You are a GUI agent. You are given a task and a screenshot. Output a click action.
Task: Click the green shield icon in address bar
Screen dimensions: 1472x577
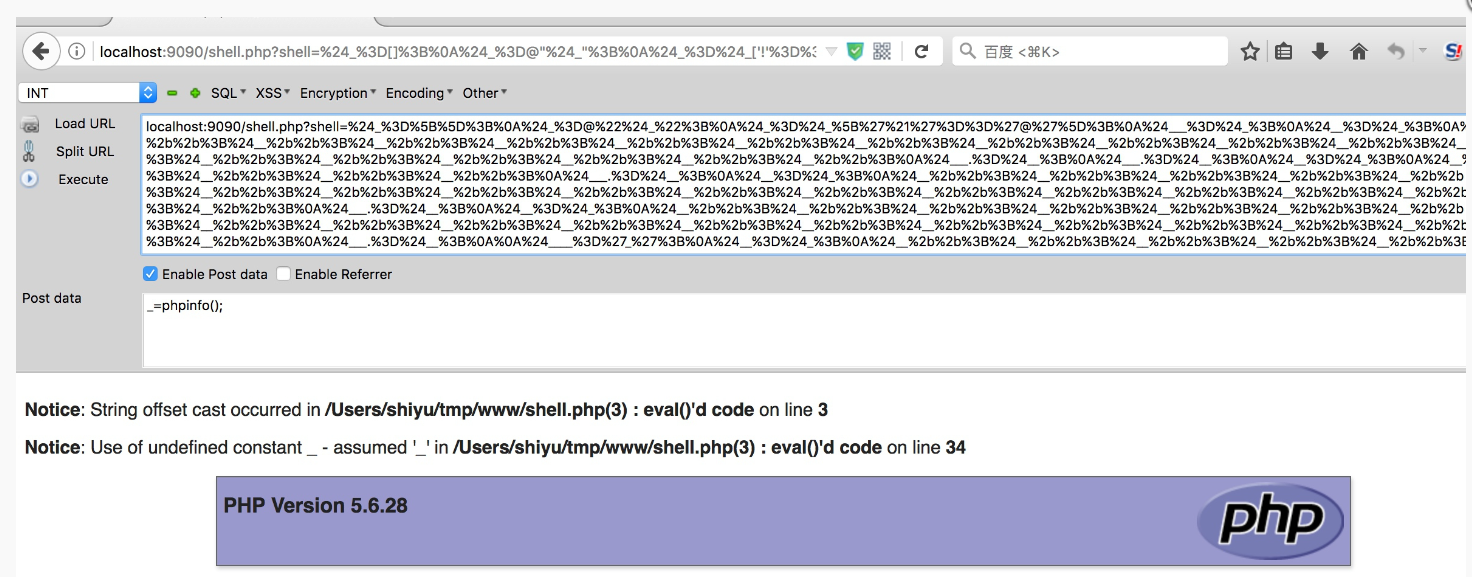coord(854,52)
